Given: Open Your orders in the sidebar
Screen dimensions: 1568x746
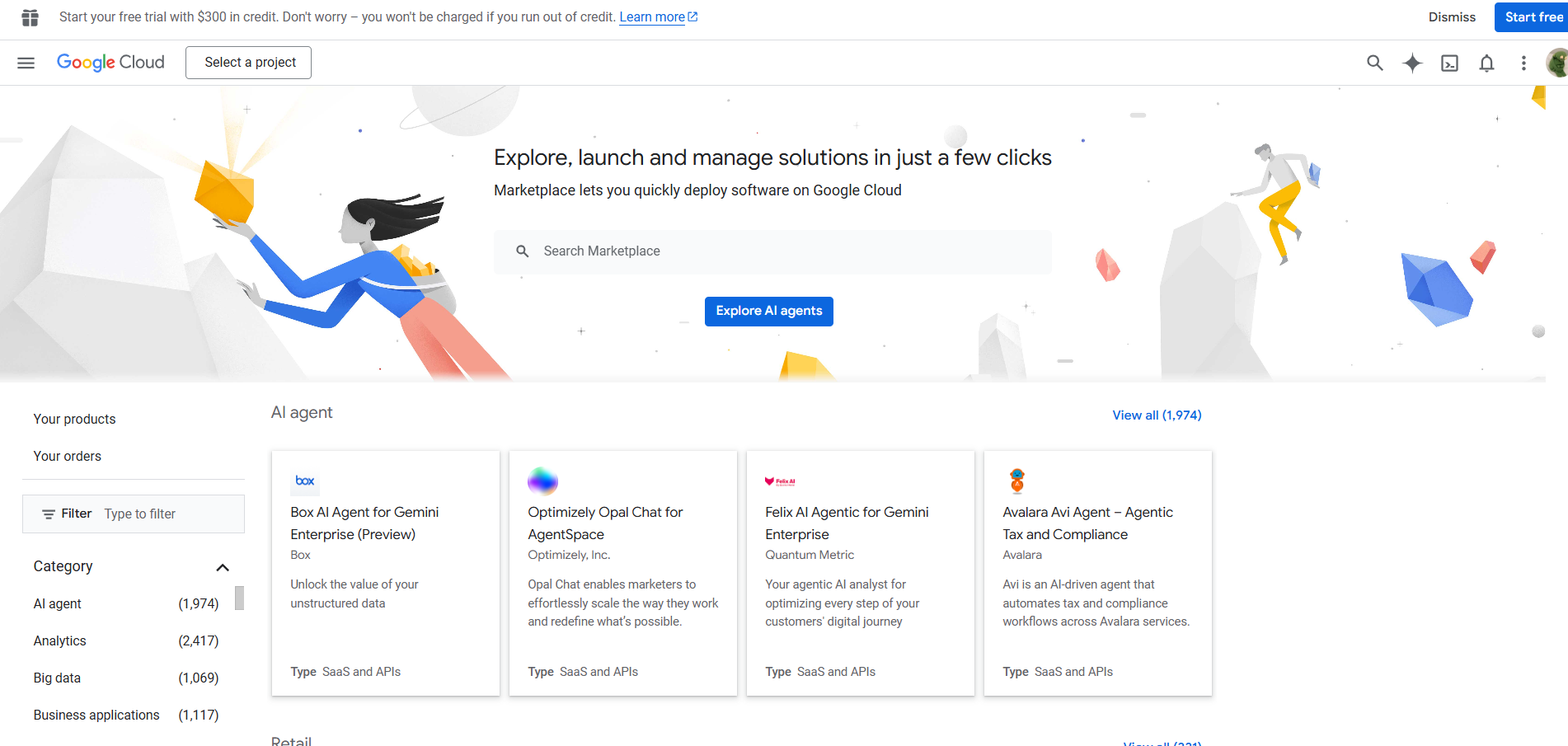Looking at the screenshot, I should 68,457.
